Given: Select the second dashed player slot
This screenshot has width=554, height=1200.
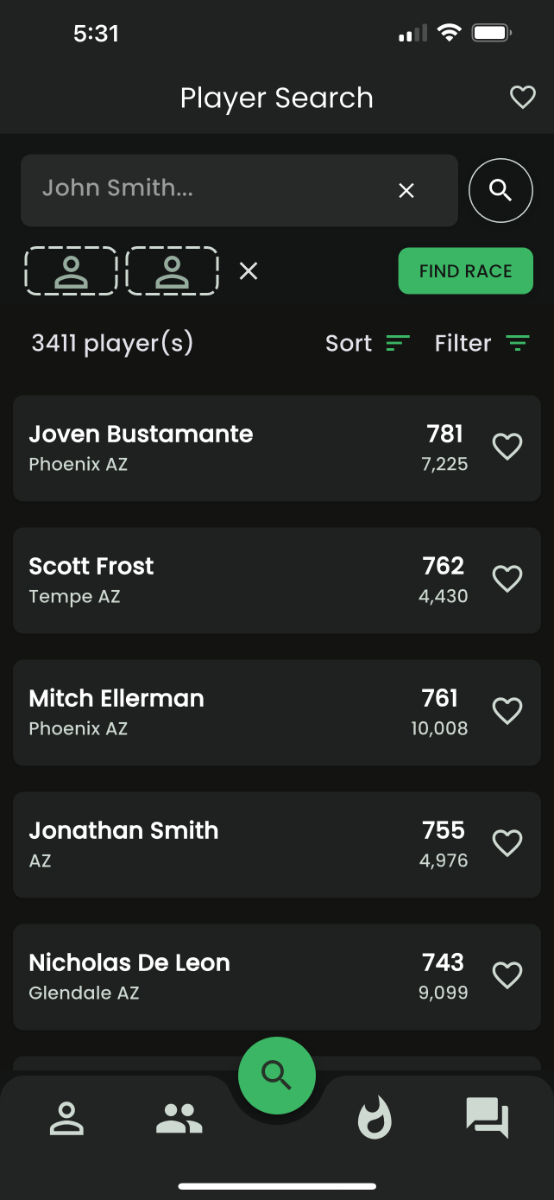Looking at the screenshot, I should tap(172, 271).
